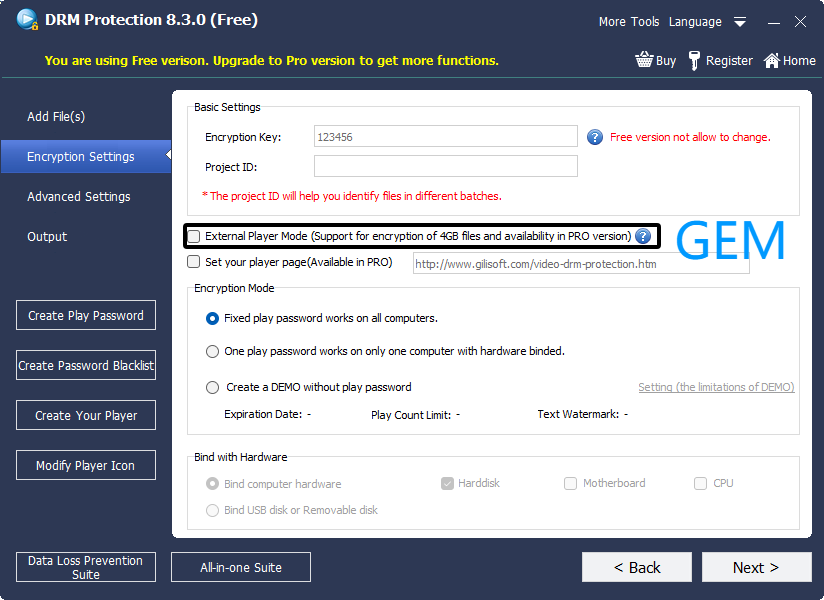Click the Play Count Limit label

(x=411, y=415)
